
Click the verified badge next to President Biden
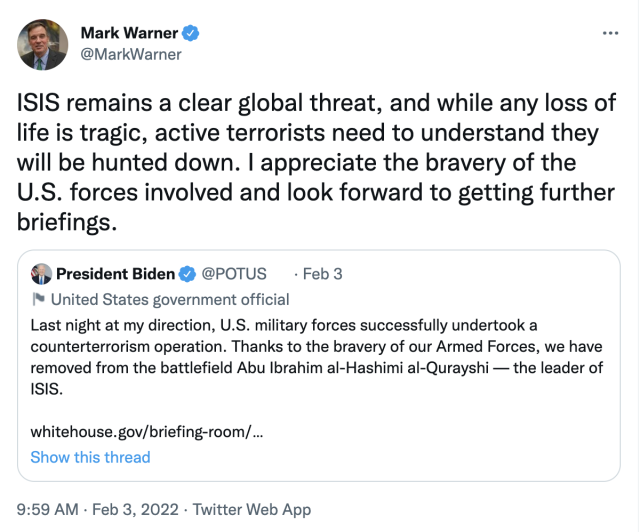click(186, 274)
